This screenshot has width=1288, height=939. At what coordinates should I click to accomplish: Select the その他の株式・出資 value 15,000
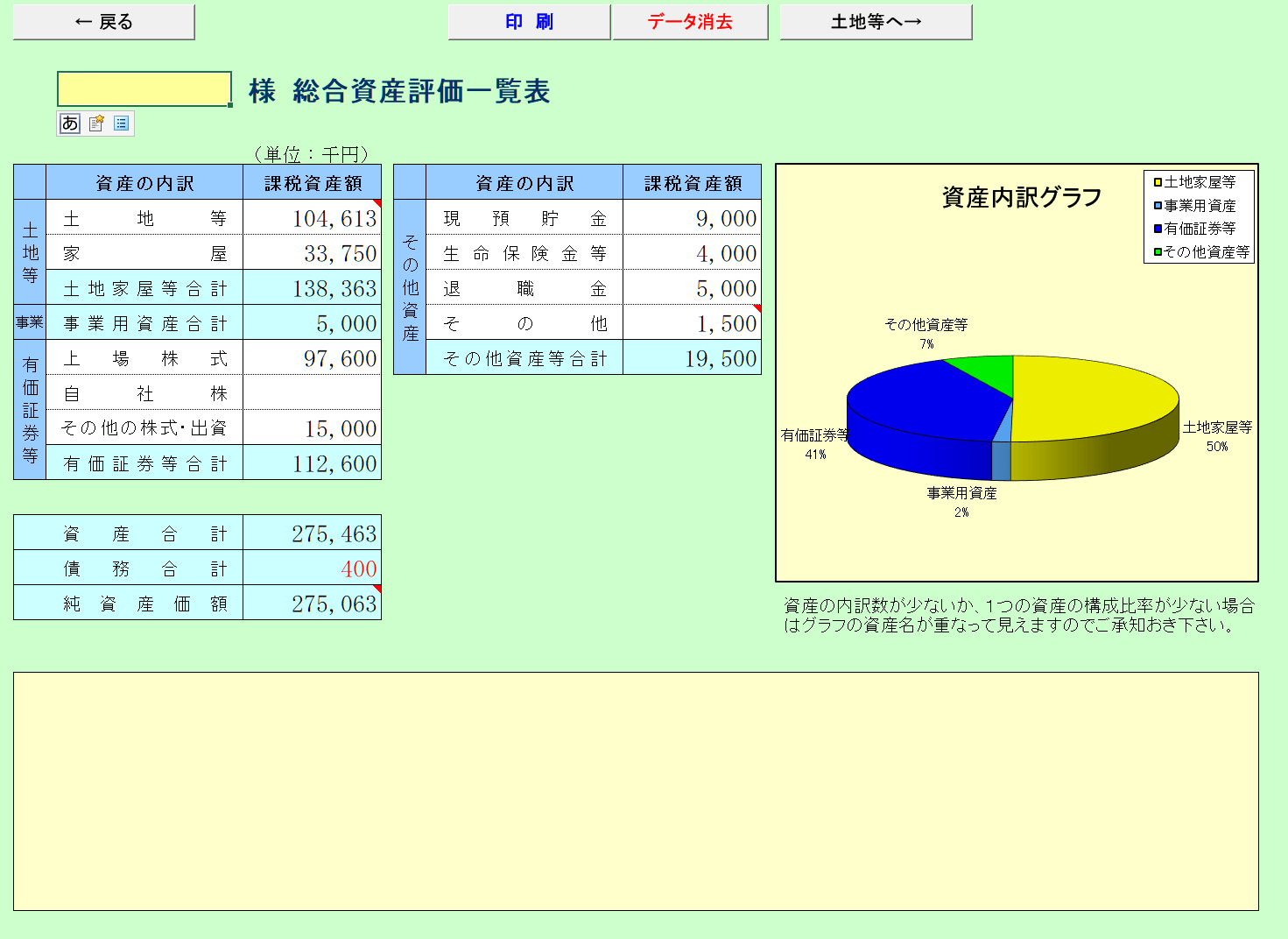tap(312, 427)
